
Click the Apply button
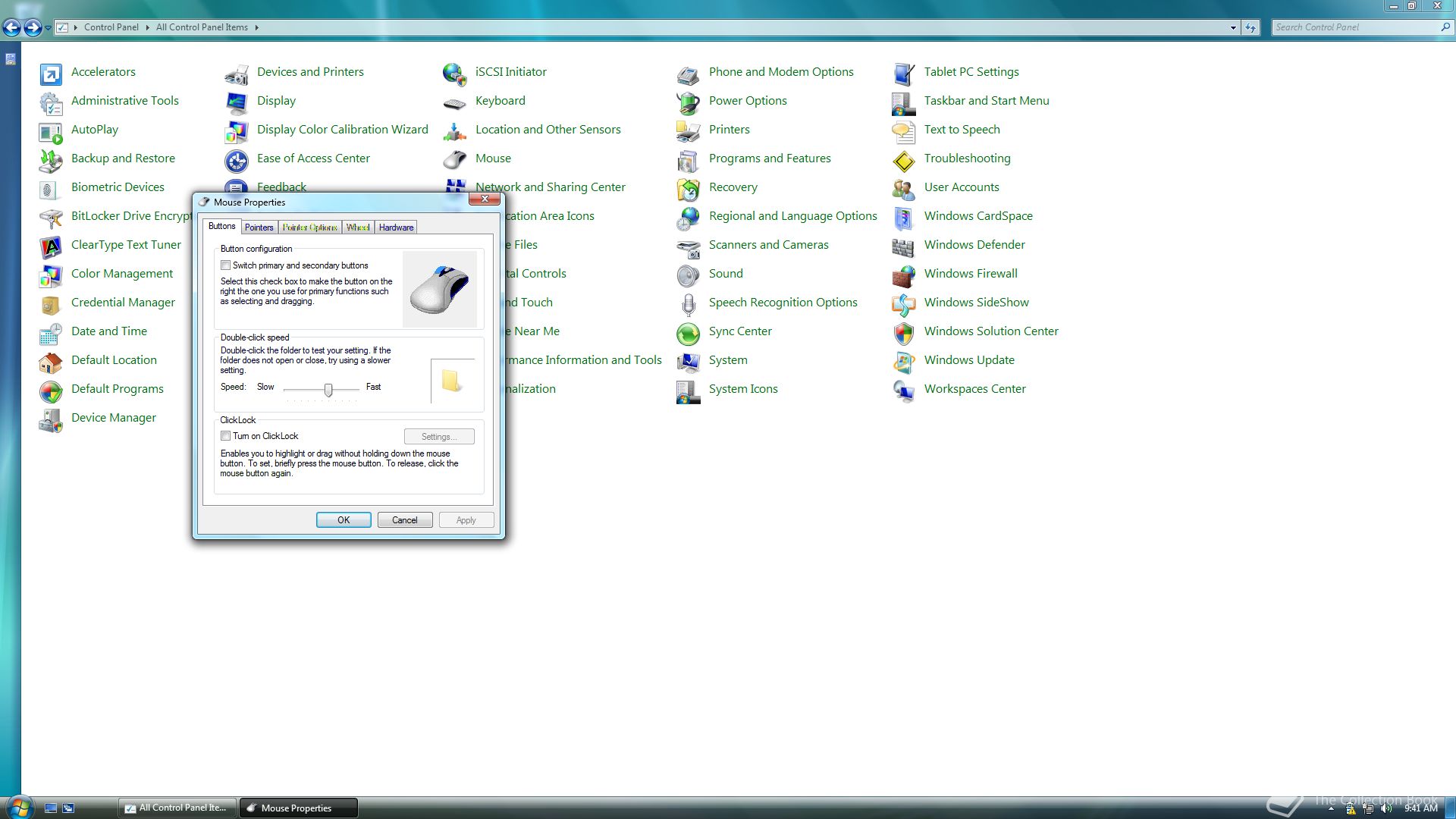466,520
